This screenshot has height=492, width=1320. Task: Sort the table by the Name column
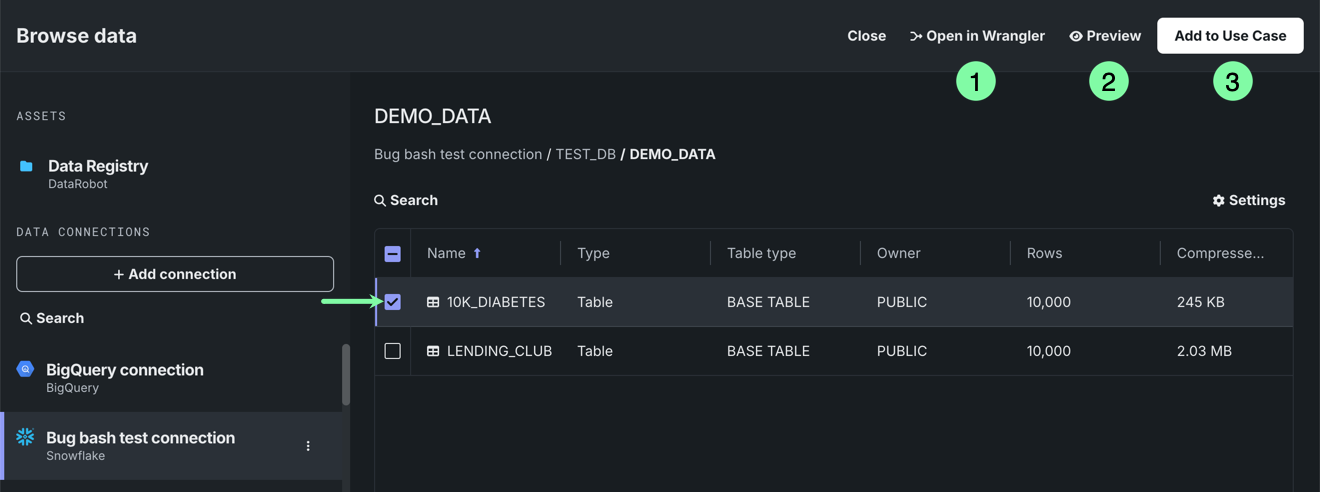click(446, 253)
